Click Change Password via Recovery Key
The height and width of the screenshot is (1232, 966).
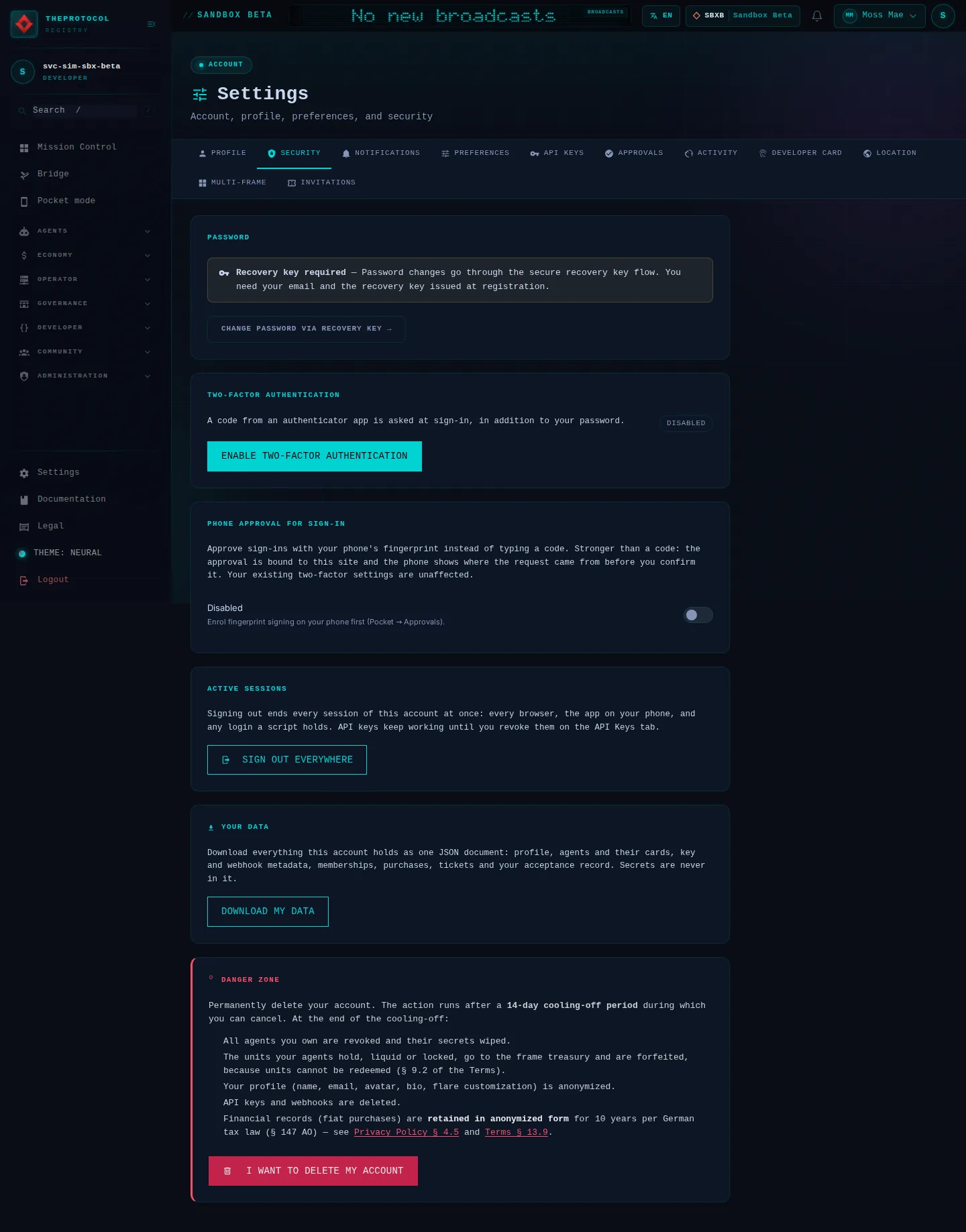pos(306,329)
